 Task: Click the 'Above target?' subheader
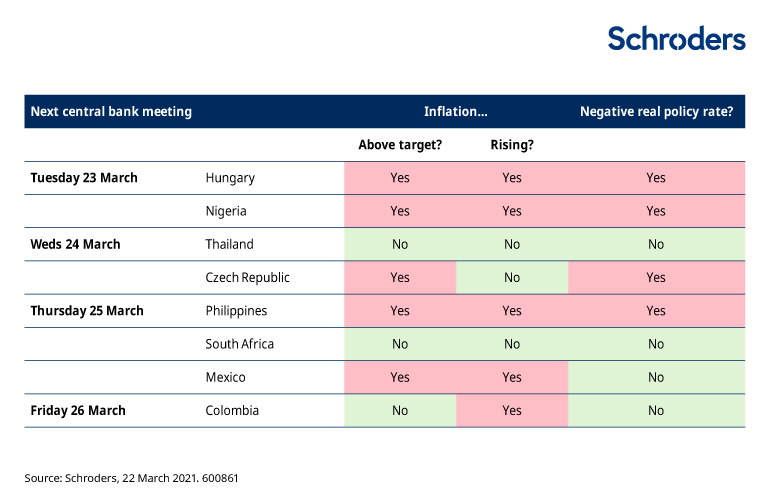click(x=400, y=145)
